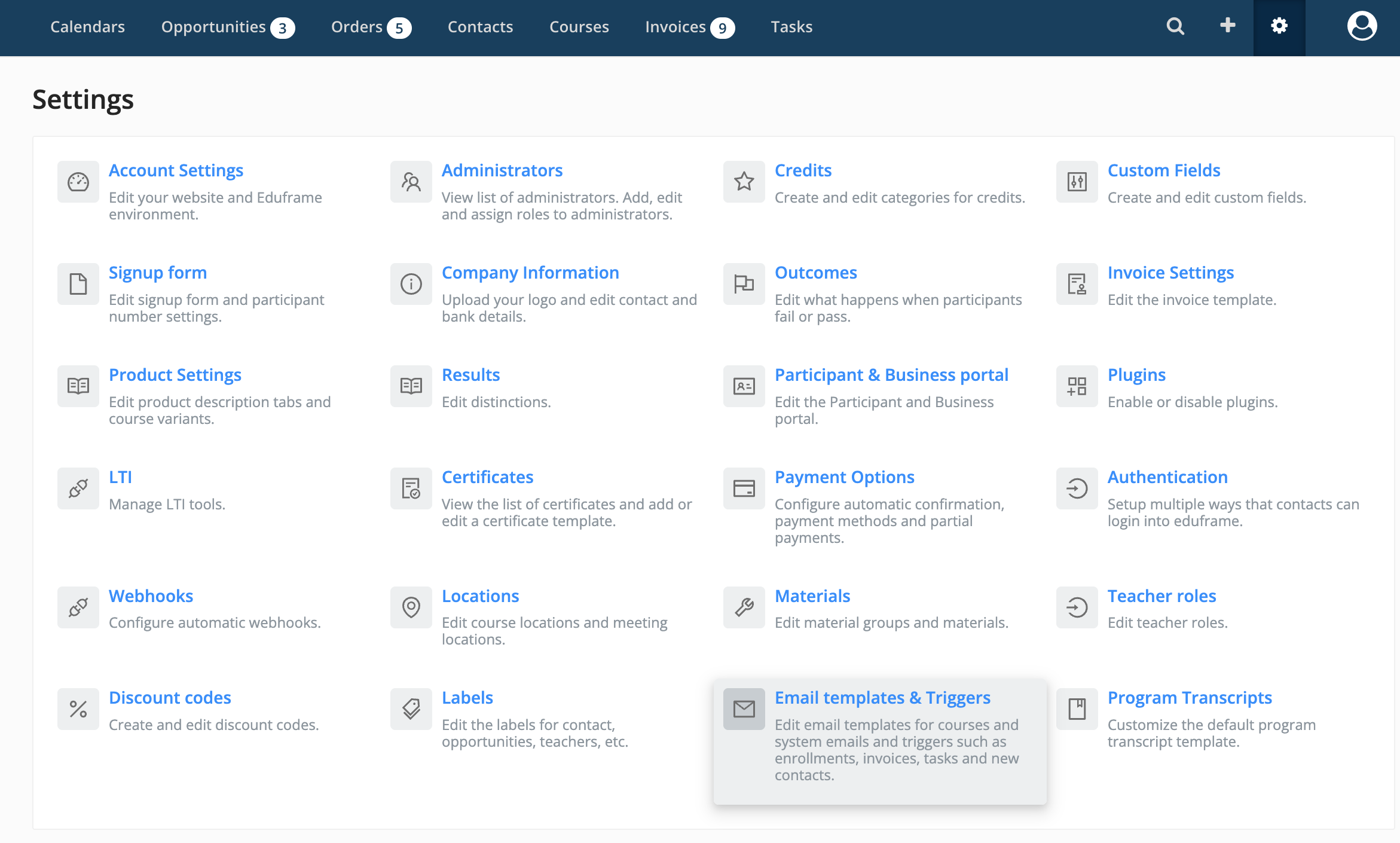Open the Invoices menu item
Screen dimensions: 1400x843
pos(675,27)
